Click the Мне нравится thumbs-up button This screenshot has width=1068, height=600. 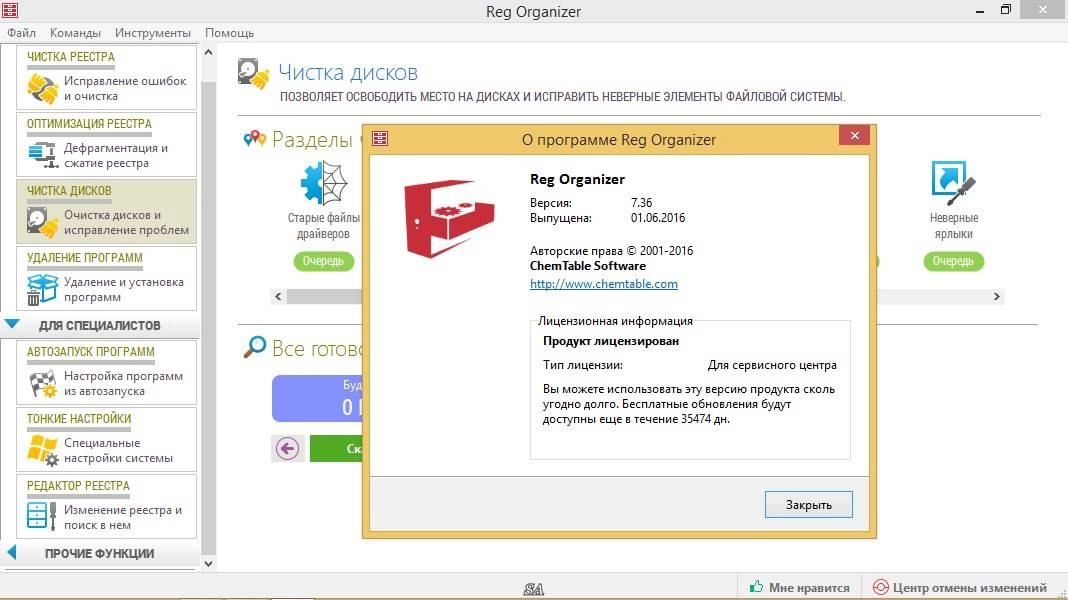pos(800,587)
